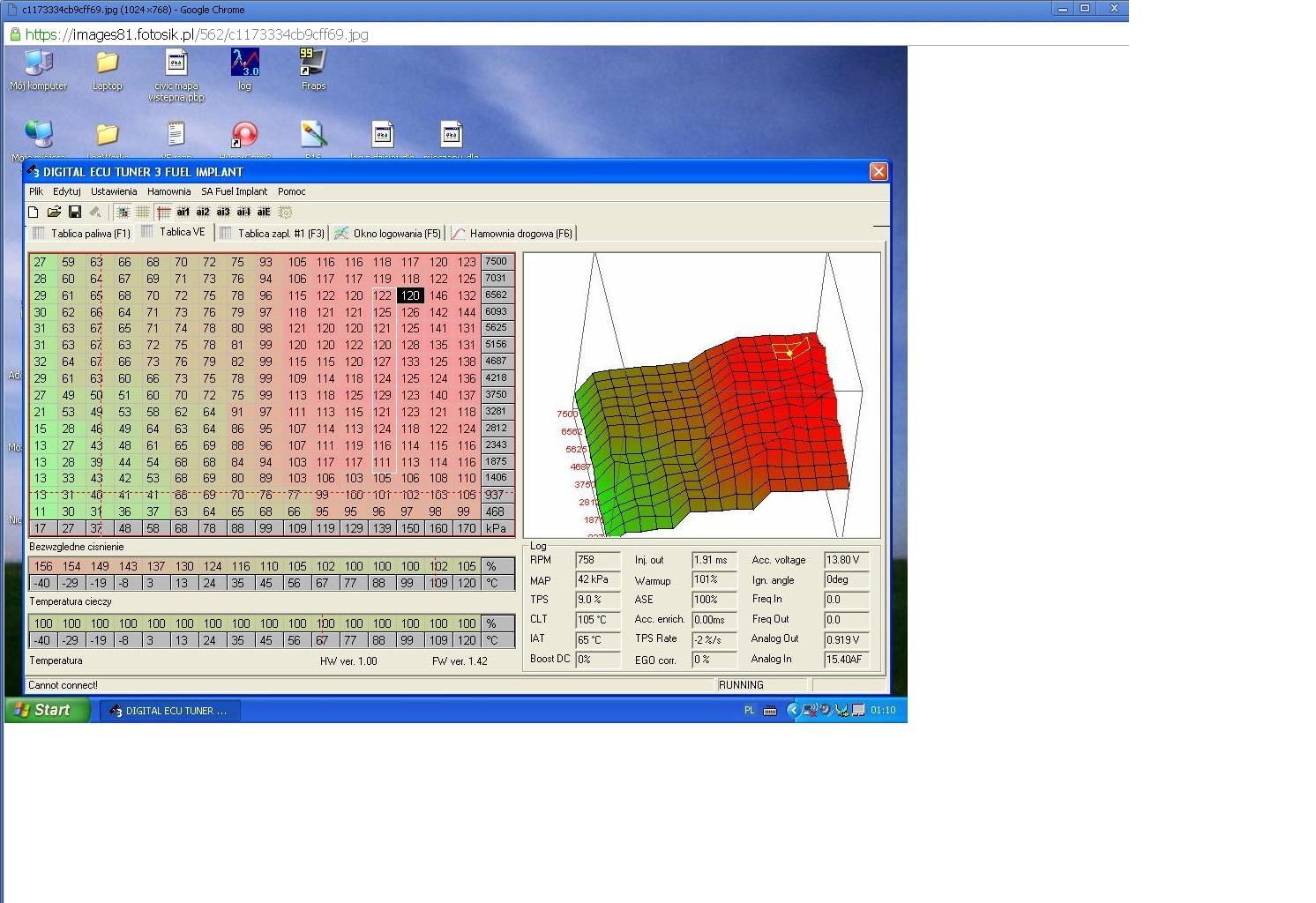Select the Tablica VE tab
This screenshot has height=903, width=1316.
(174, 232)
